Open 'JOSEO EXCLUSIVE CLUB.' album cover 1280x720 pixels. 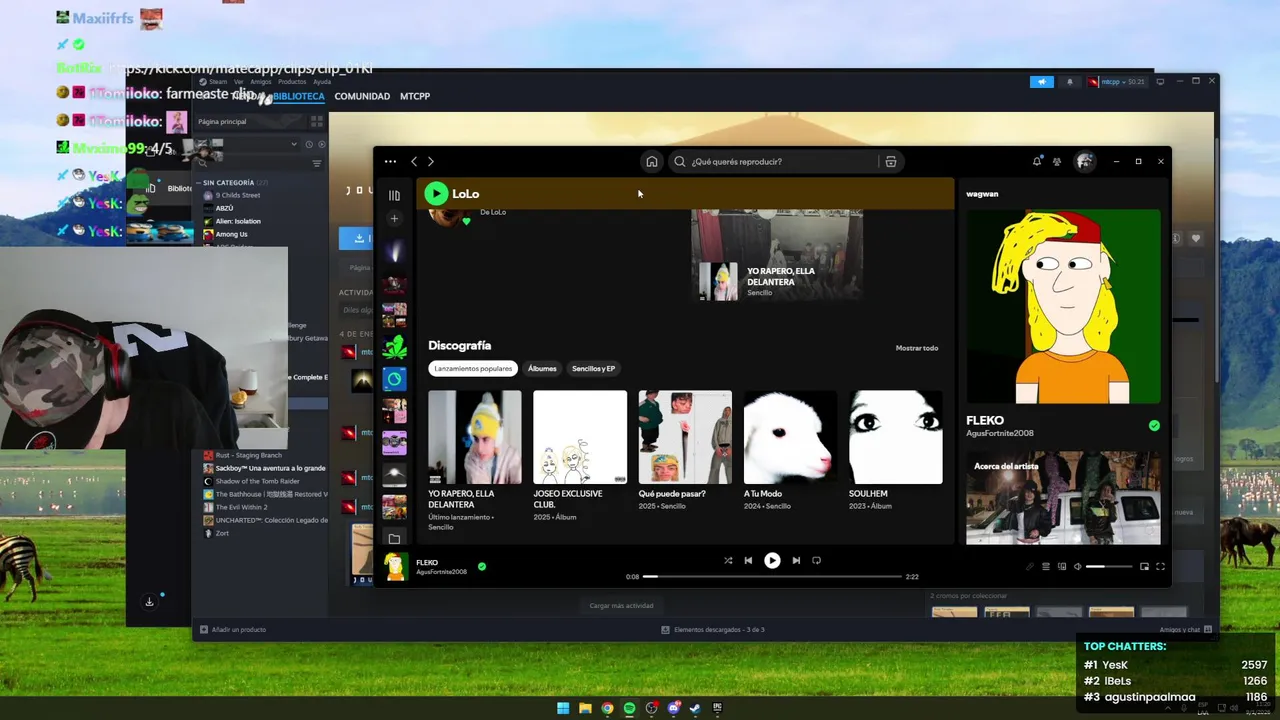580,437
